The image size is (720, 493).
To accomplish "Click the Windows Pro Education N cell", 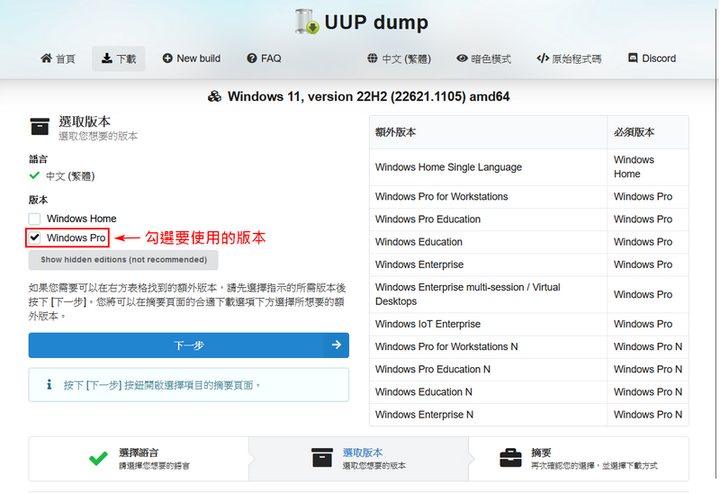I will coord(488,369).
